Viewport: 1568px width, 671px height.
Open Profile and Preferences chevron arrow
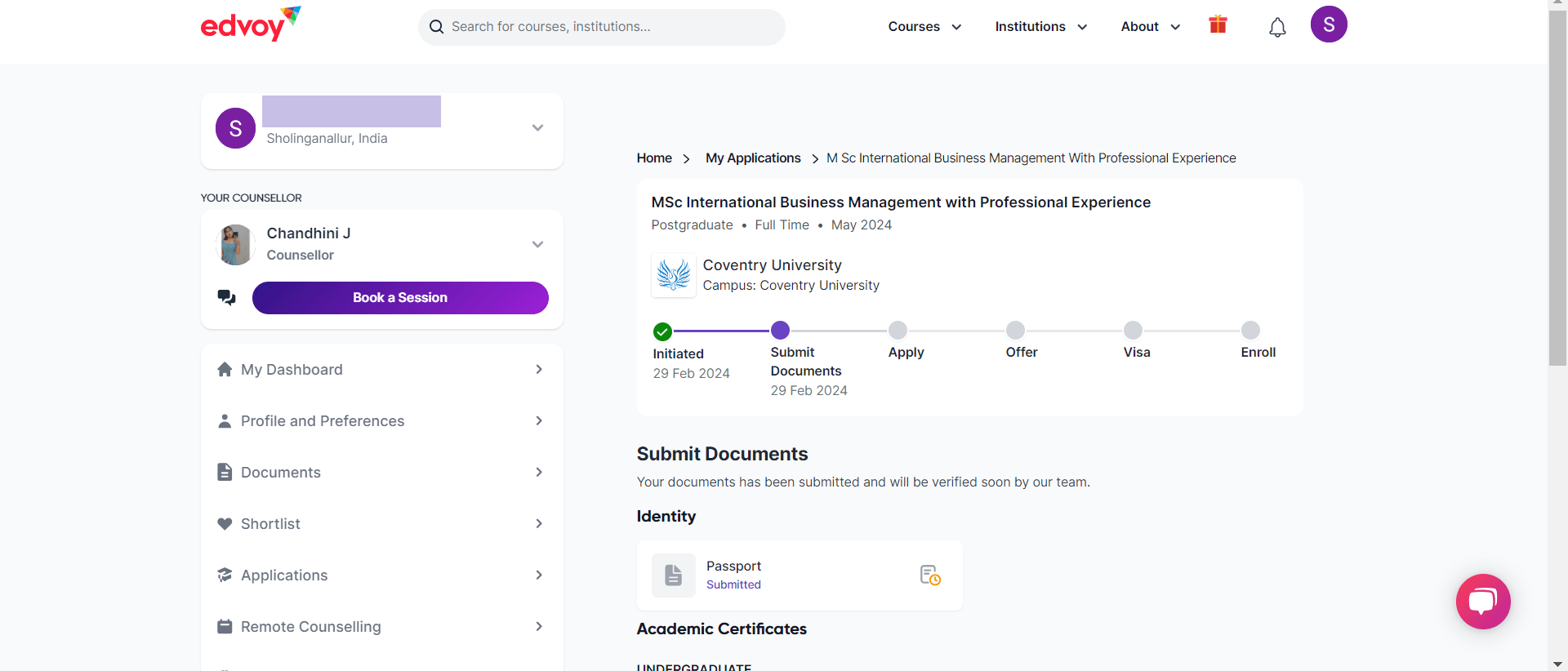539,421
